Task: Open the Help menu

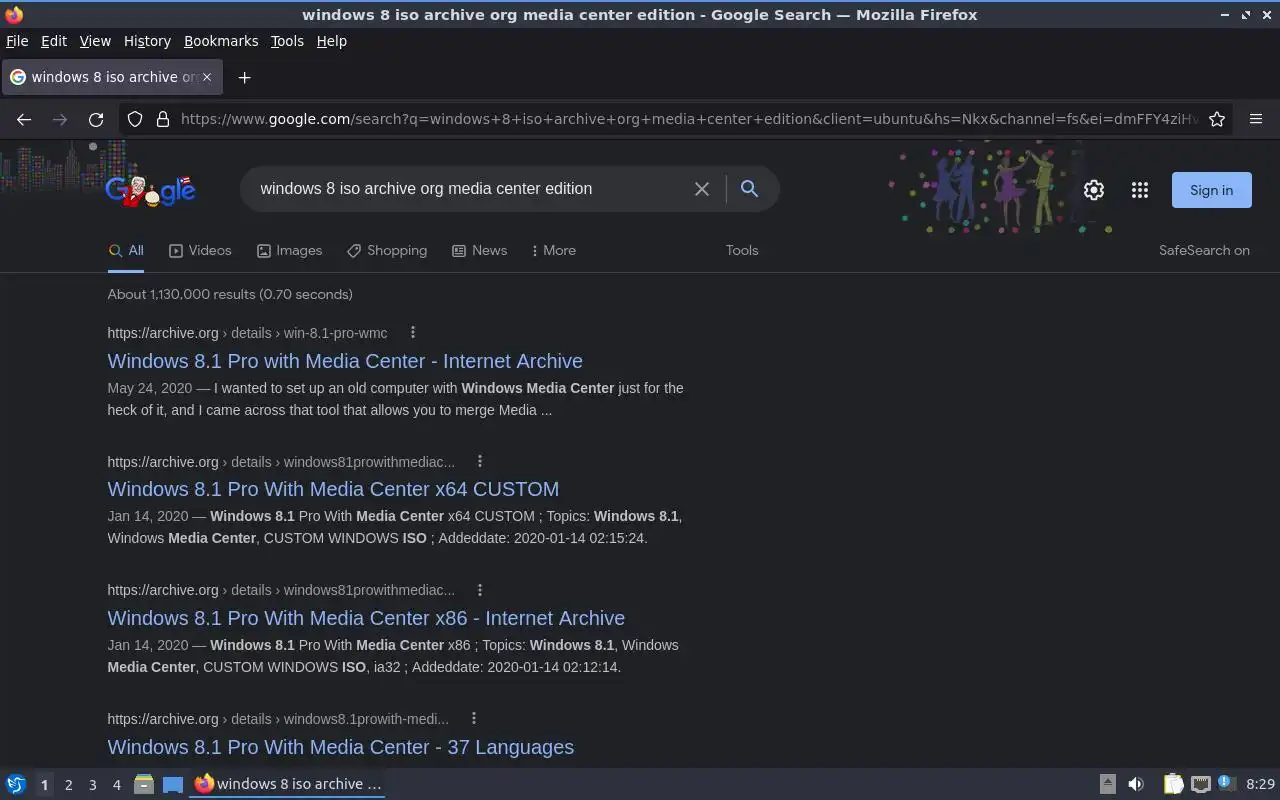Action: (x=332, y=41)
